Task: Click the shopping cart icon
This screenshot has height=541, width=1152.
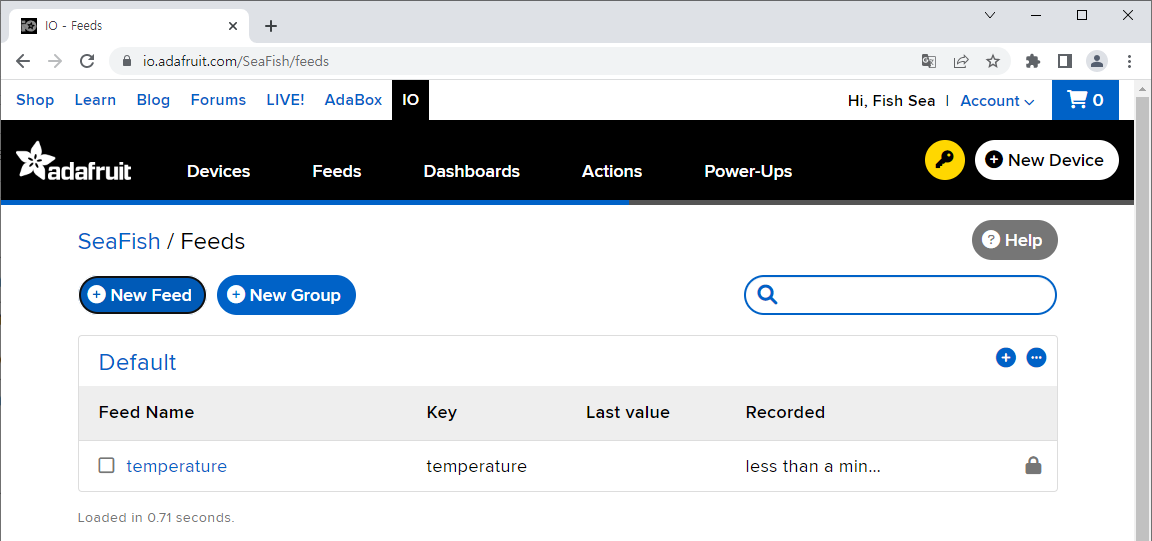Action: (x=1076, y=100)
